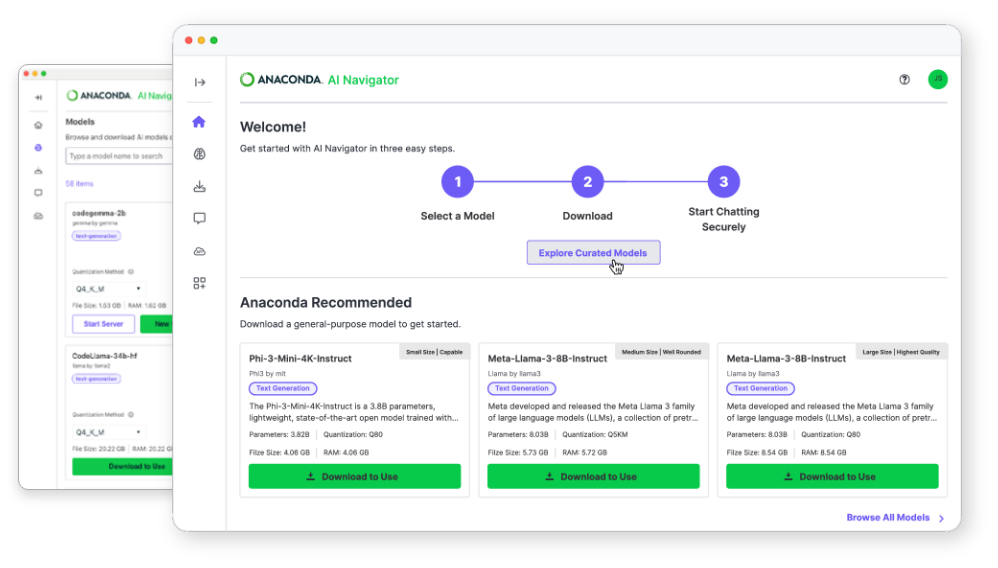Click codegemma-2b model title in back window
This screenshot has width=998, height=568.
point(99,213)
